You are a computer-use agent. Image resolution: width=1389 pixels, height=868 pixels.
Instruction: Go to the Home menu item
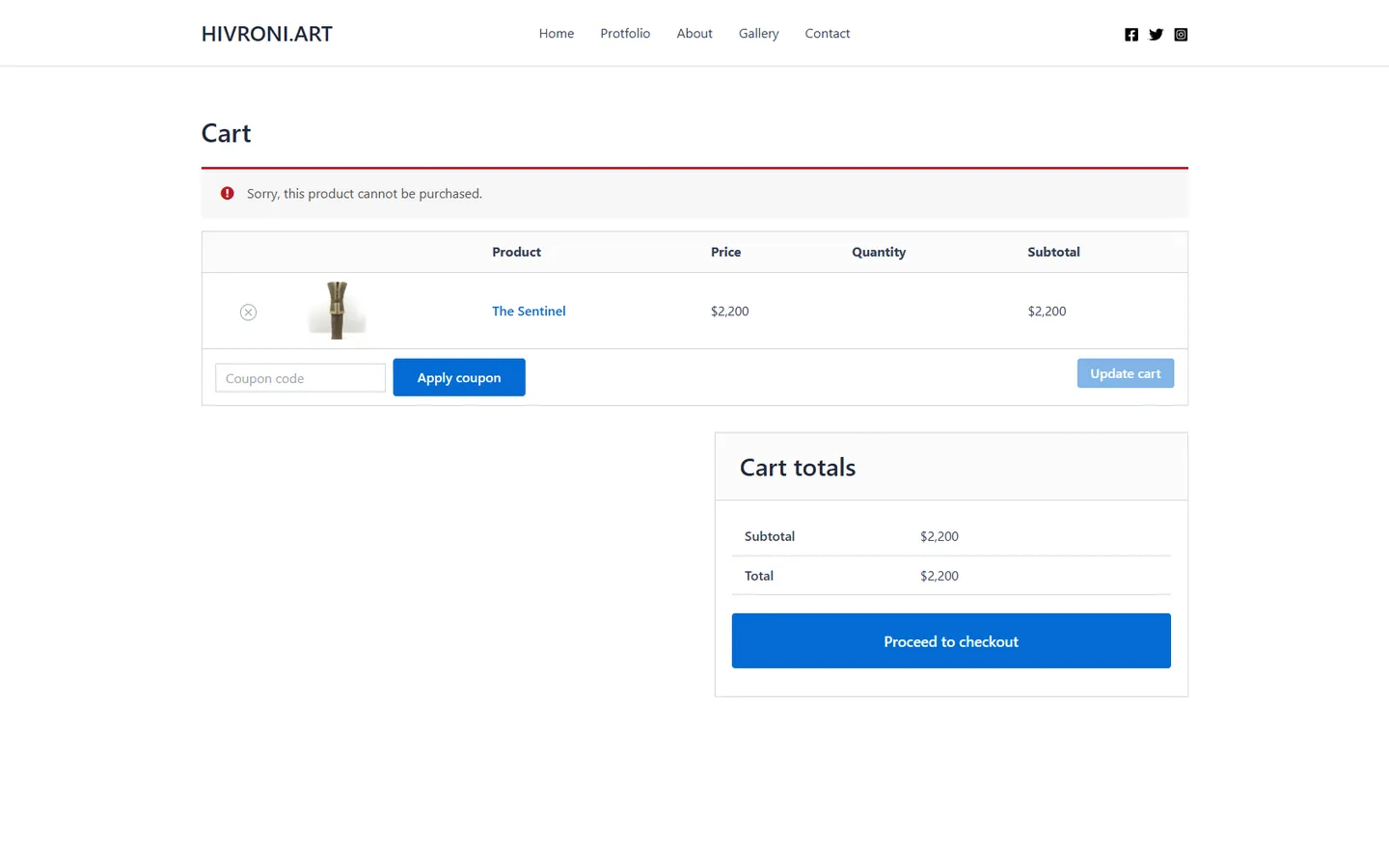[x=557, y=34]
